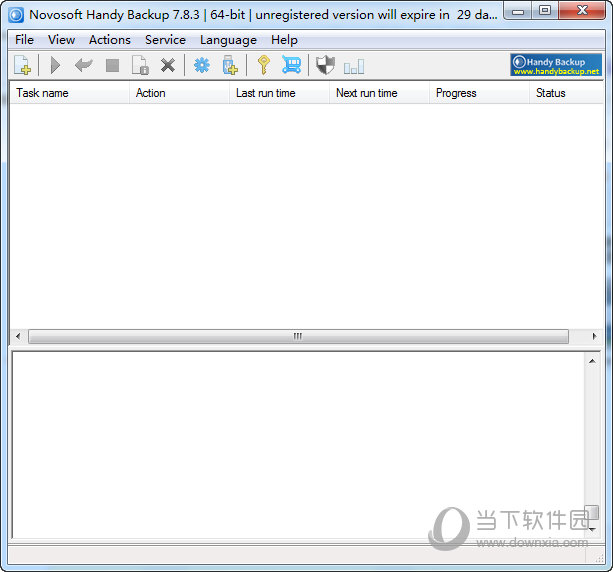Viewport: 613px width, 572px height.
Task: Open the Actions menu
Action: point(110,40)
